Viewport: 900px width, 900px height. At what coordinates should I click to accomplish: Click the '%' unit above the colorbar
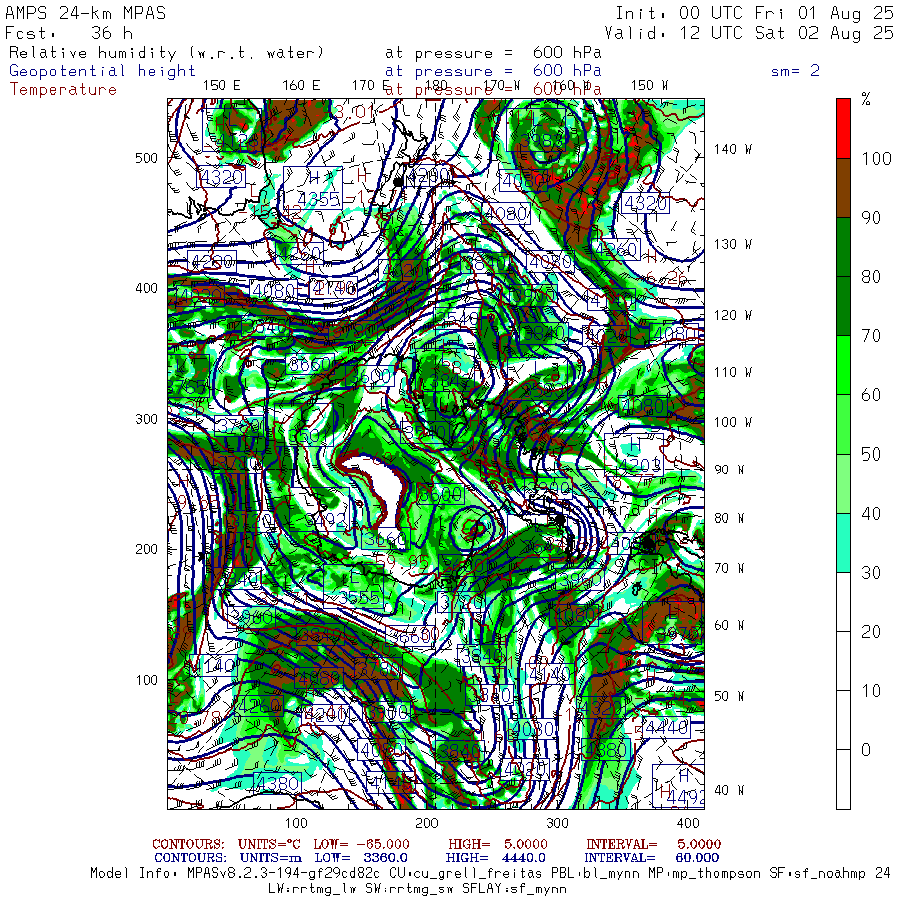coord(866,99)
